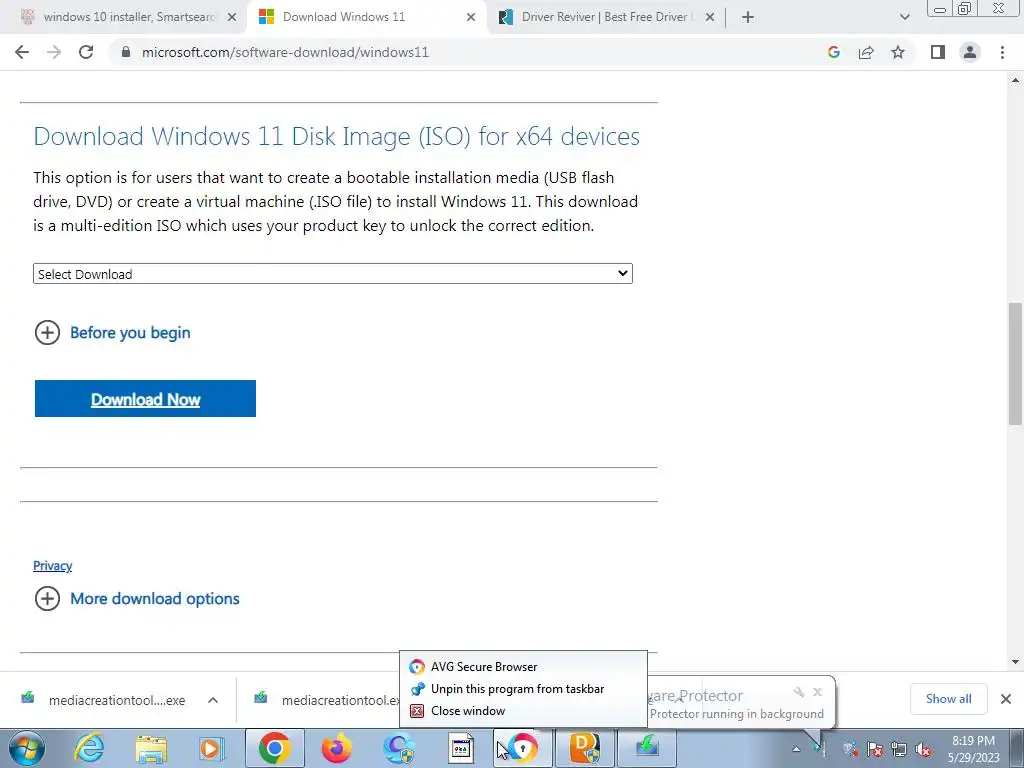This screenshot has height=768, width=1024.
Task: Open Windows Explorer from taskbar
Action: coord(151,748)
